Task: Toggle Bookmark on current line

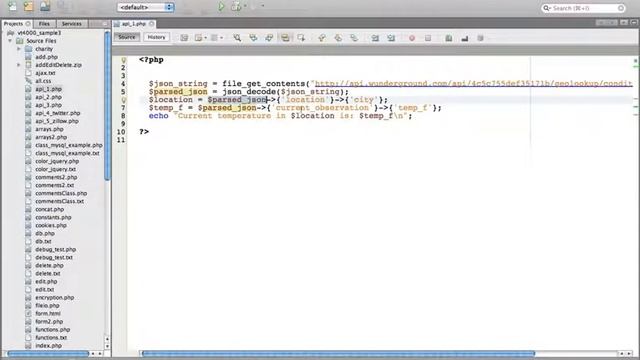Action: pyautogui.click(x=354, y=38)
